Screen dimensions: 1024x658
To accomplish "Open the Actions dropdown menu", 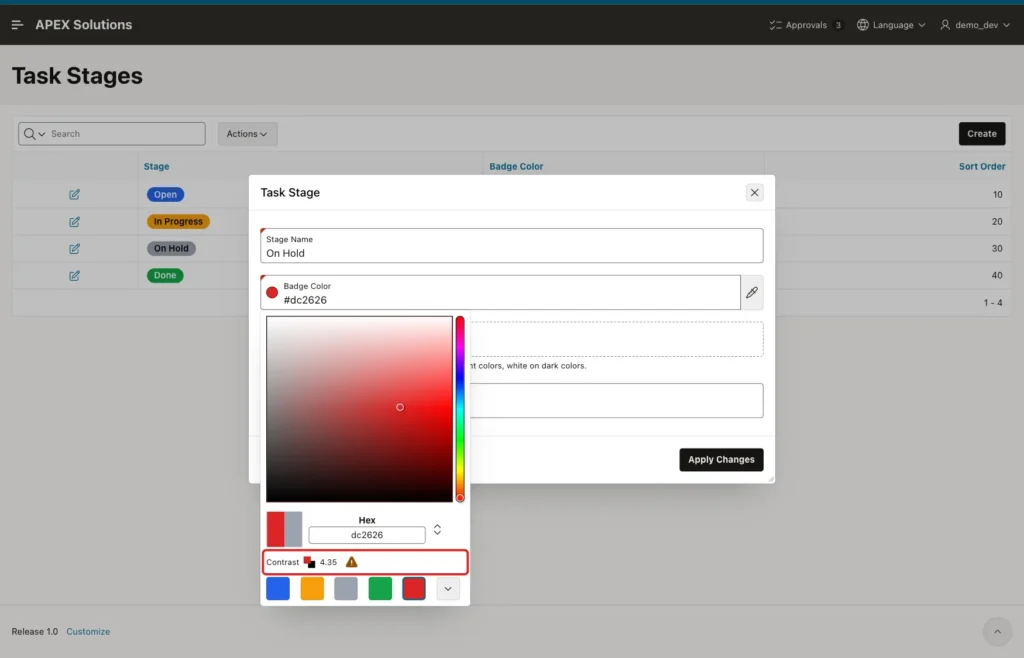I will point(247,134).
